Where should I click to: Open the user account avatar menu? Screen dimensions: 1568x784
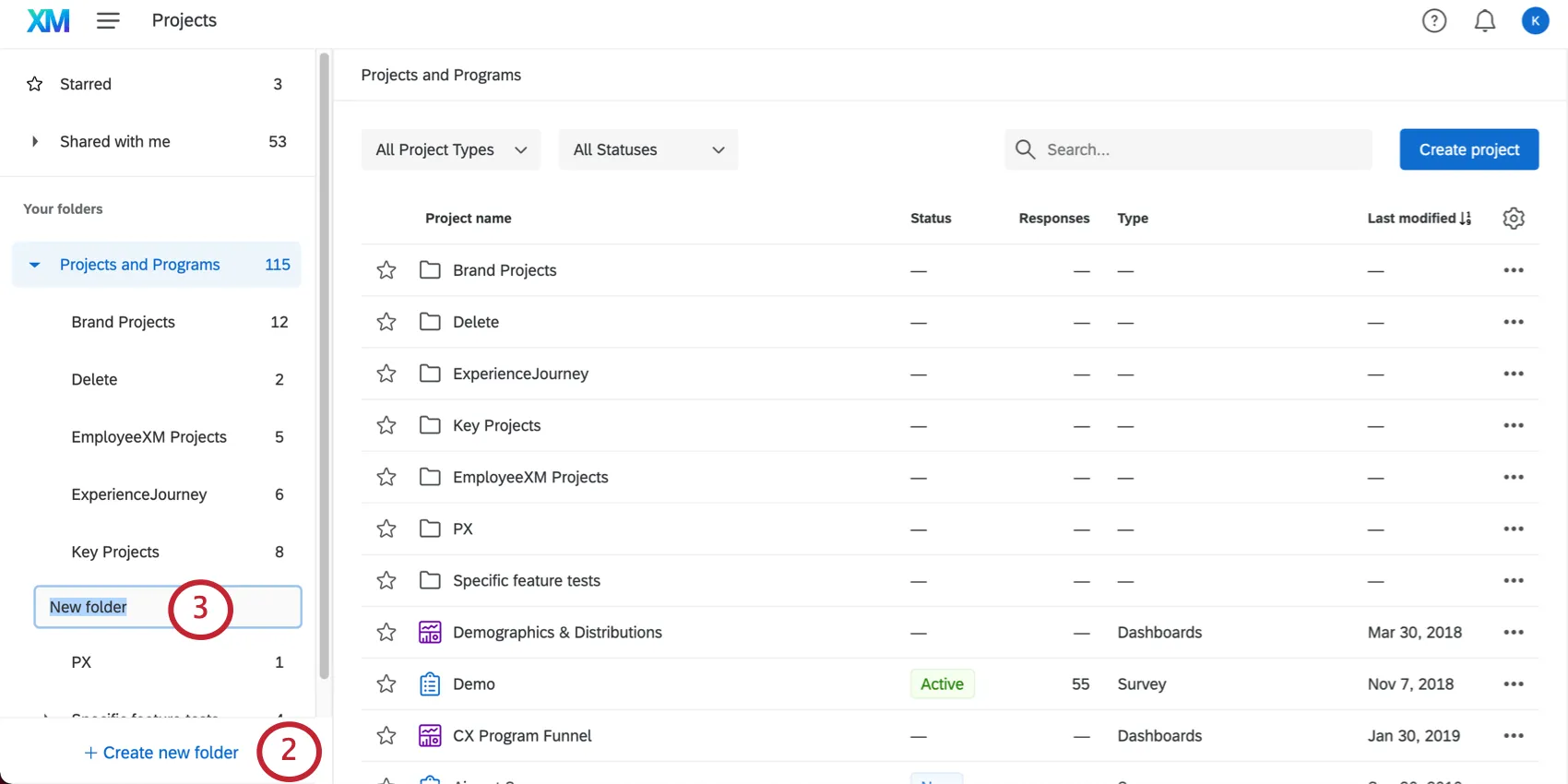1535,20
